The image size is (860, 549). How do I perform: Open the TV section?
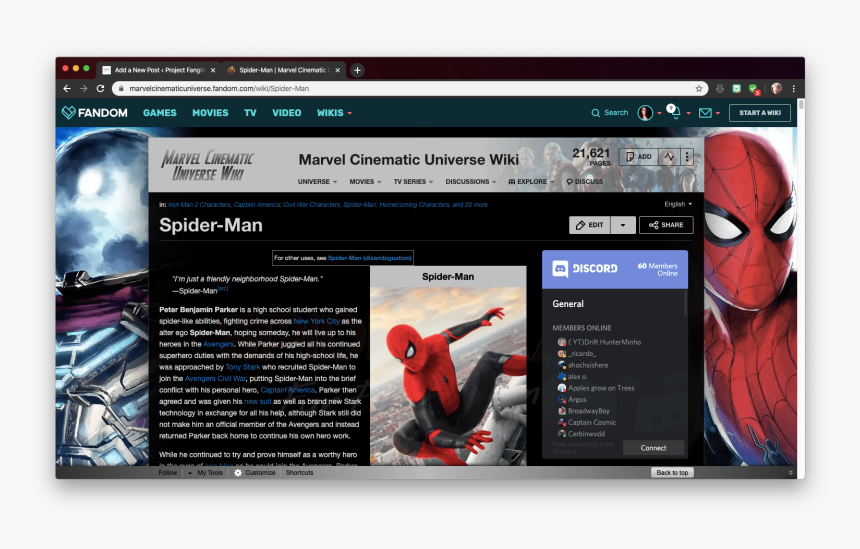(x=250, y=112)
